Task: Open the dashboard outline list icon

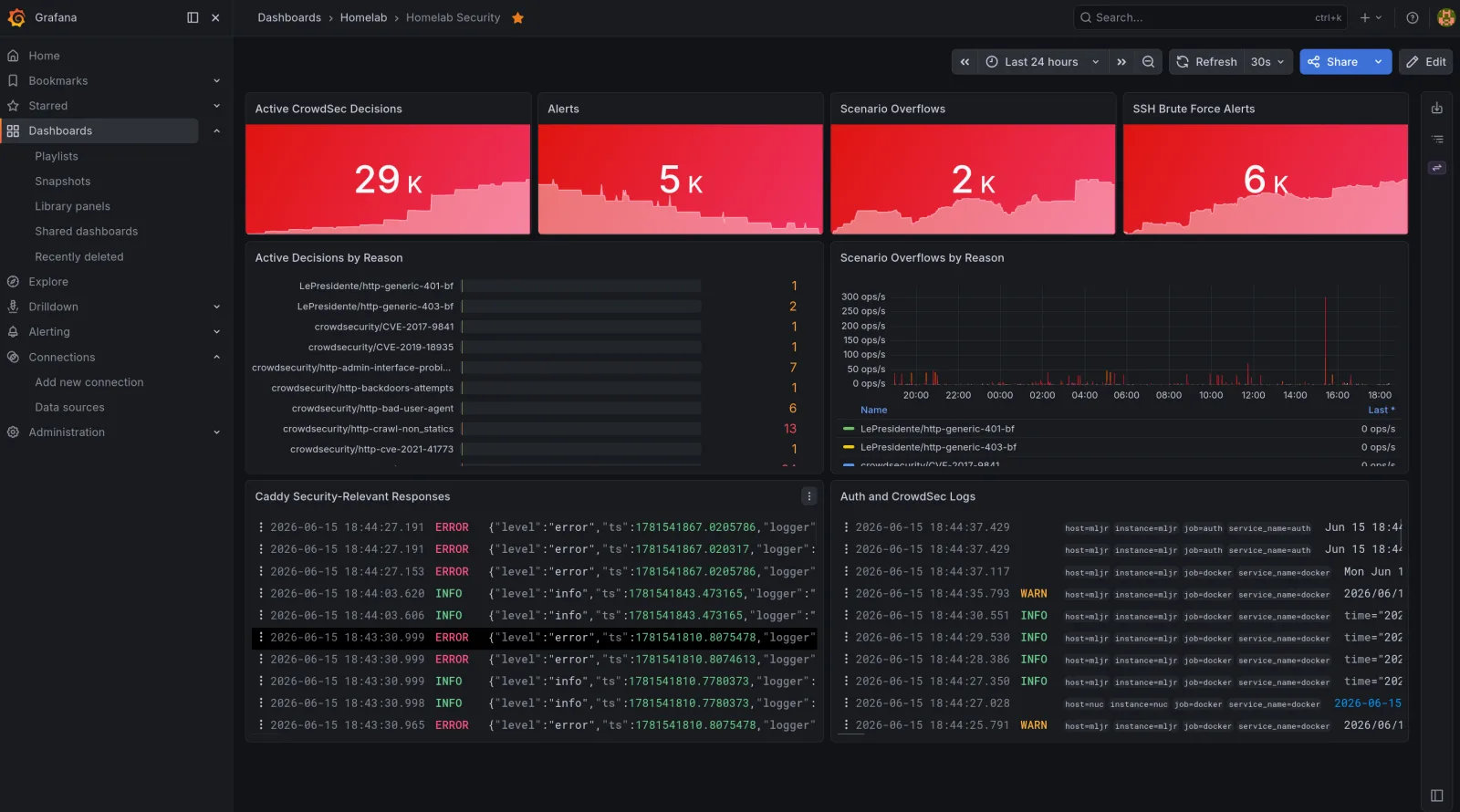Action: 1437,140
